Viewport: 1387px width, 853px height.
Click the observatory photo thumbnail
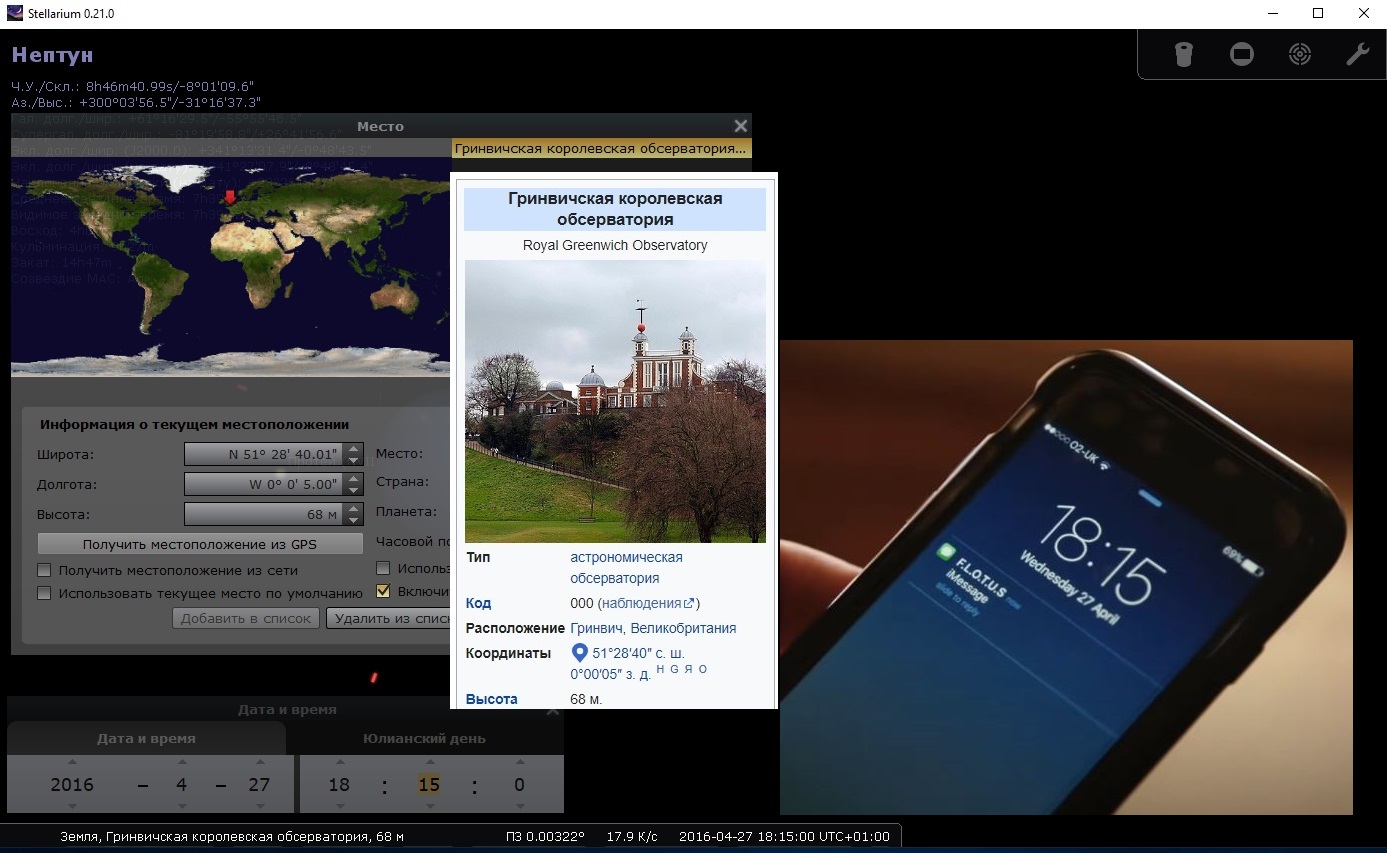615,401
